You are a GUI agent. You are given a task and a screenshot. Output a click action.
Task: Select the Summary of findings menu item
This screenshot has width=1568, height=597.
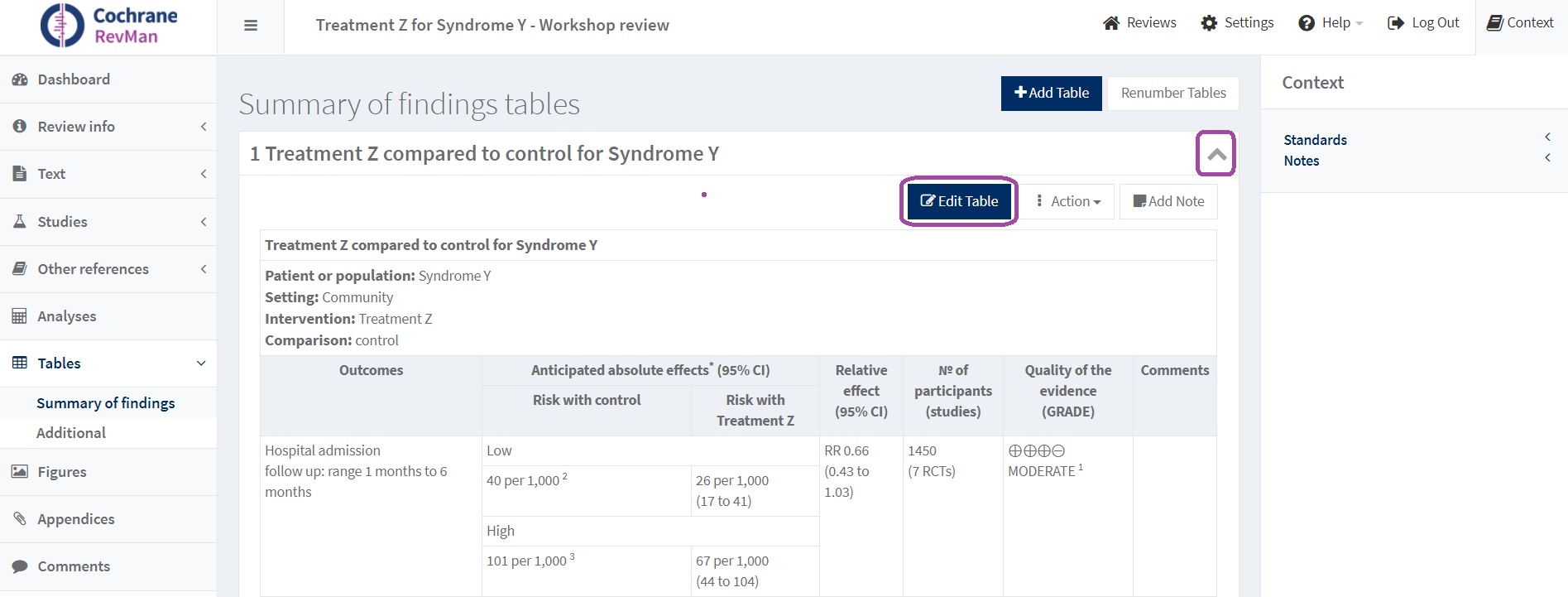(x=106, y=403)
